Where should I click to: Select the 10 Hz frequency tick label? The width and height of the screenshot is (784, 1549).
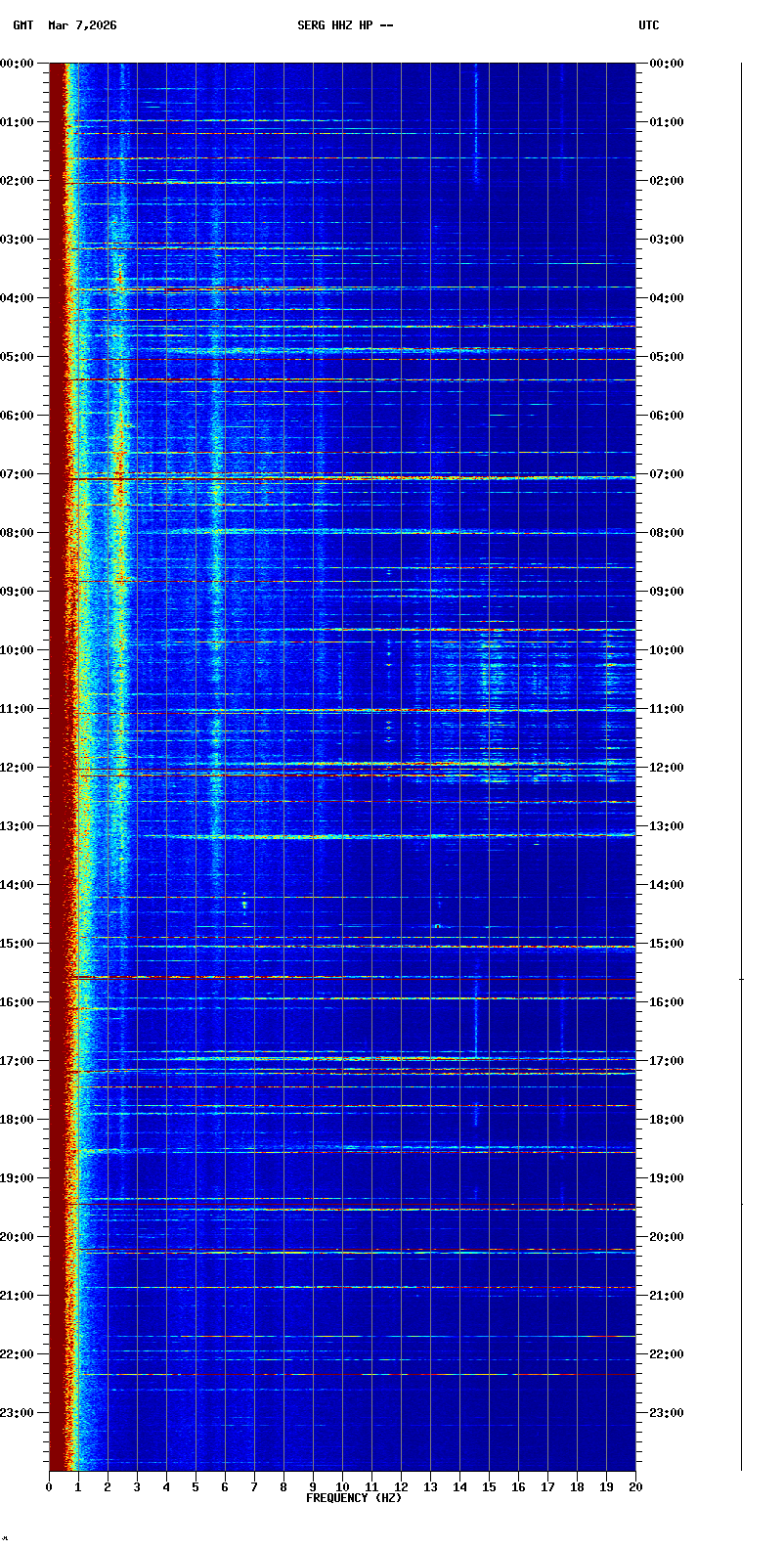(342, 1487)
